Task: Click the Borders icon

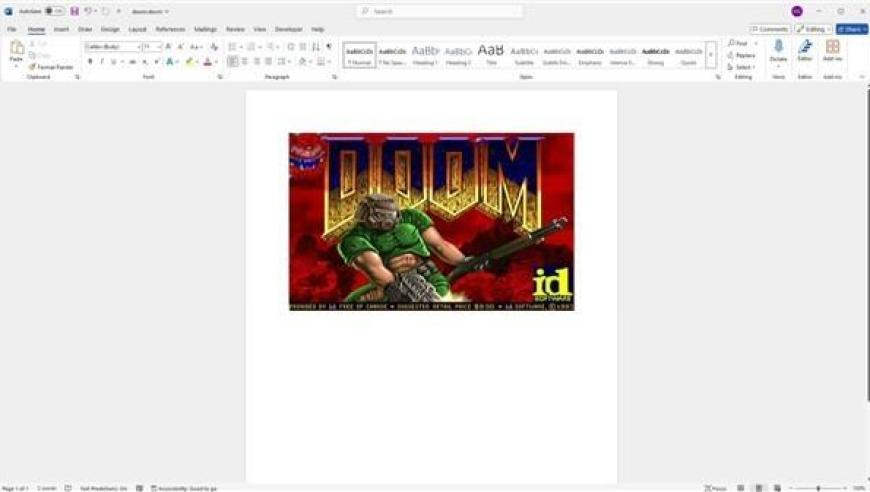Action: 321,62
